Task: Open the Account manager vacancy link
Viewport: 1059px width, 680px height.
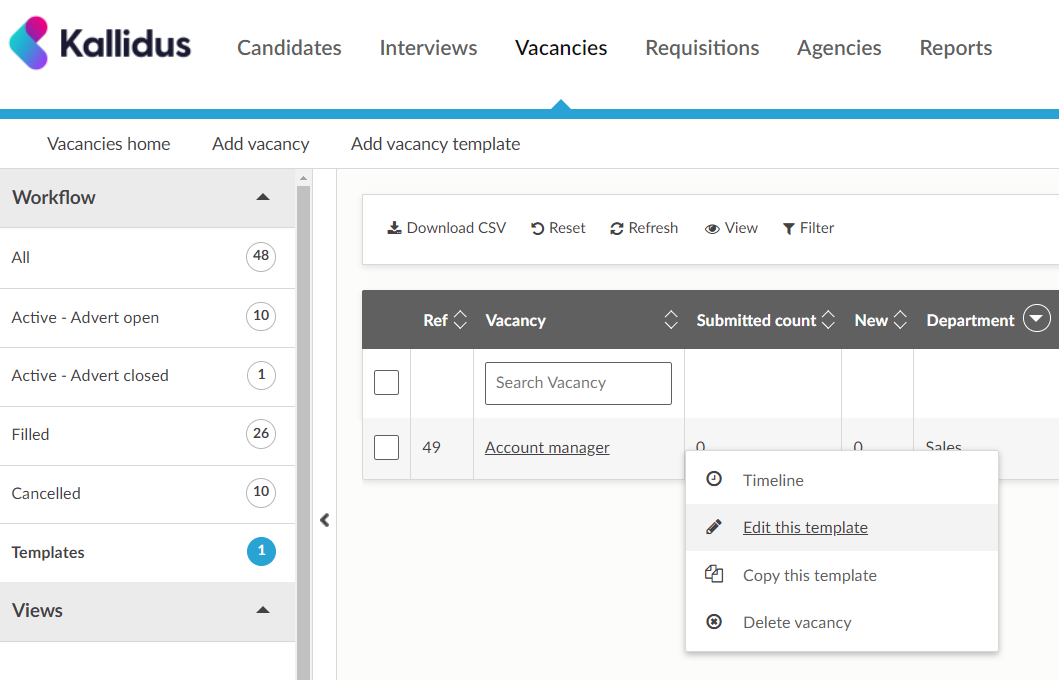Action: click(547, 447)
